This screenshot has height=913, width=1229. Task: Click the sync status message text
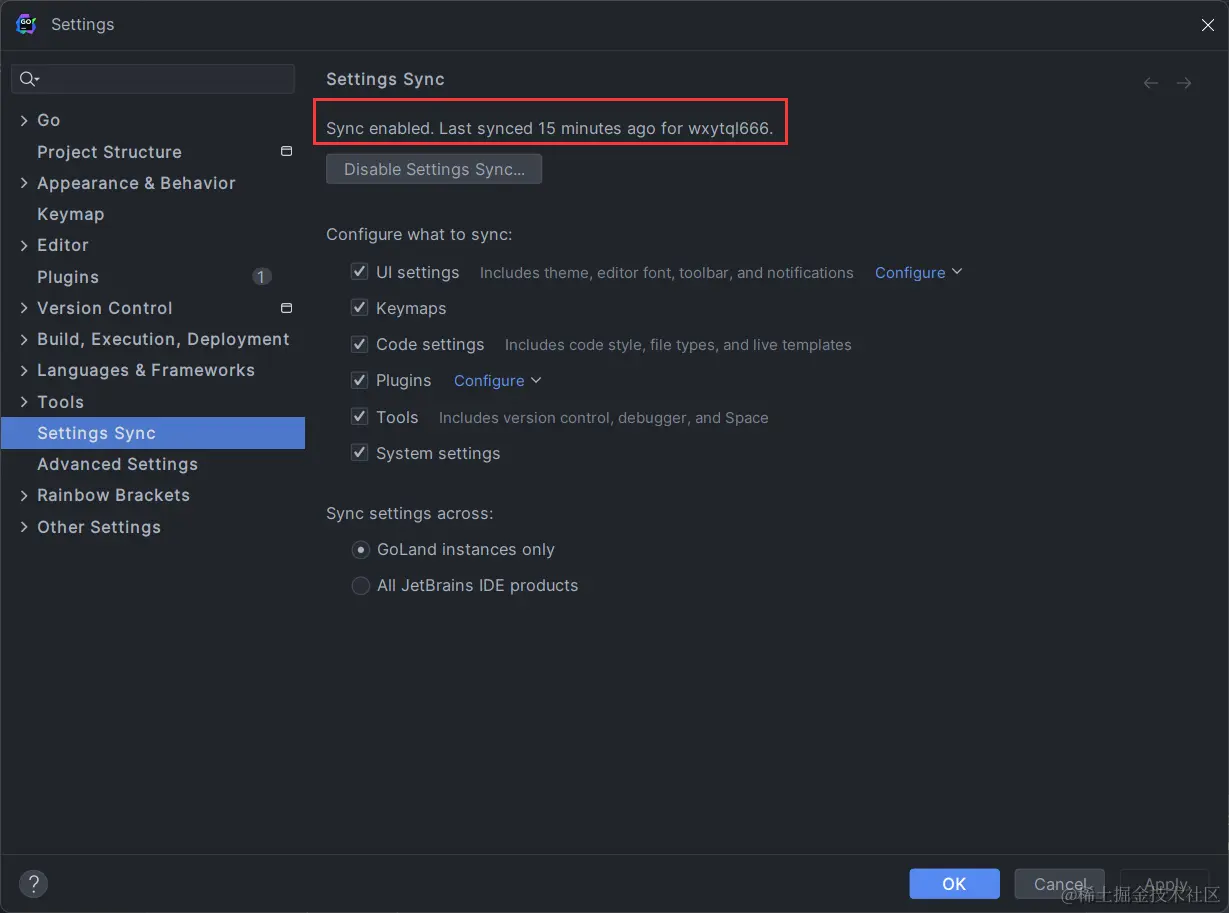[x=550, y=129]
